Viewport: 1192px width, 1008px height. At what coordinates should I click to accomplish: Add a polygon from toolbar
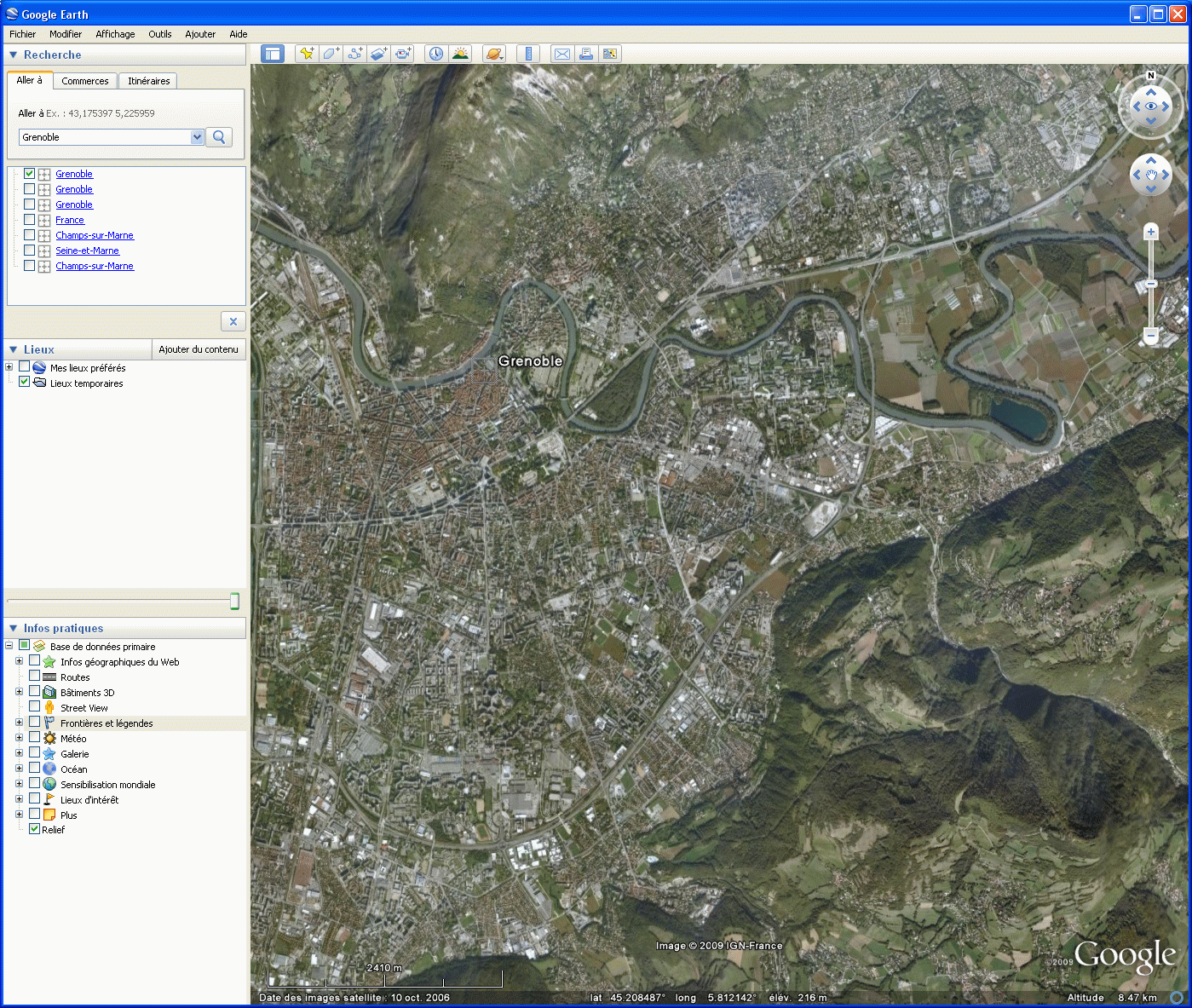click(x=331, y=54)
